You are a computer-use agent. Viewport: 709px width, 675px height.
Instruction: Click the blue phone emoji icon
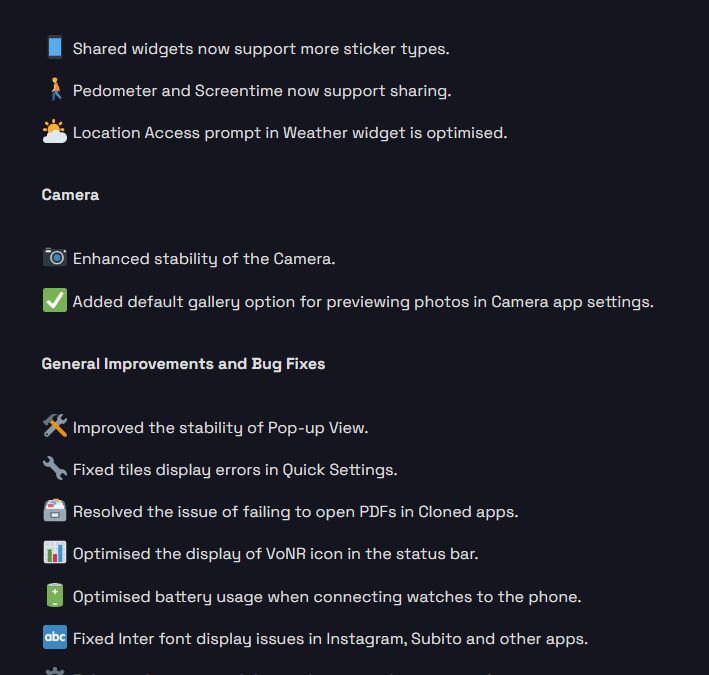54,48
